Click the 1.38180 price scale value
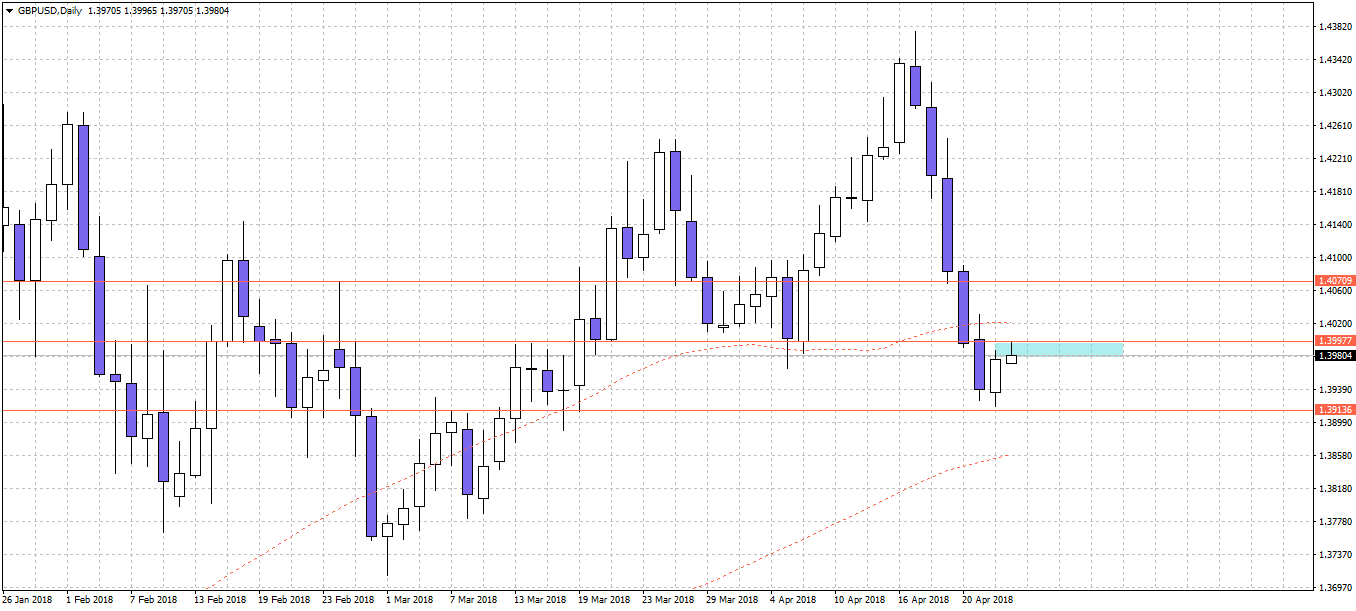 click(1335, 488)
